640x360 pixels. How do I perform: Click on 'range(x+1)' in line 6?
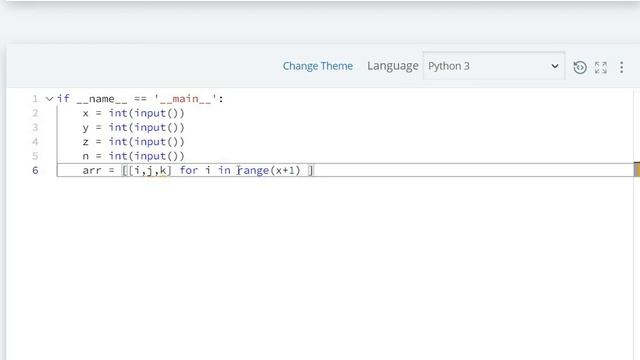tap(269, 170)
